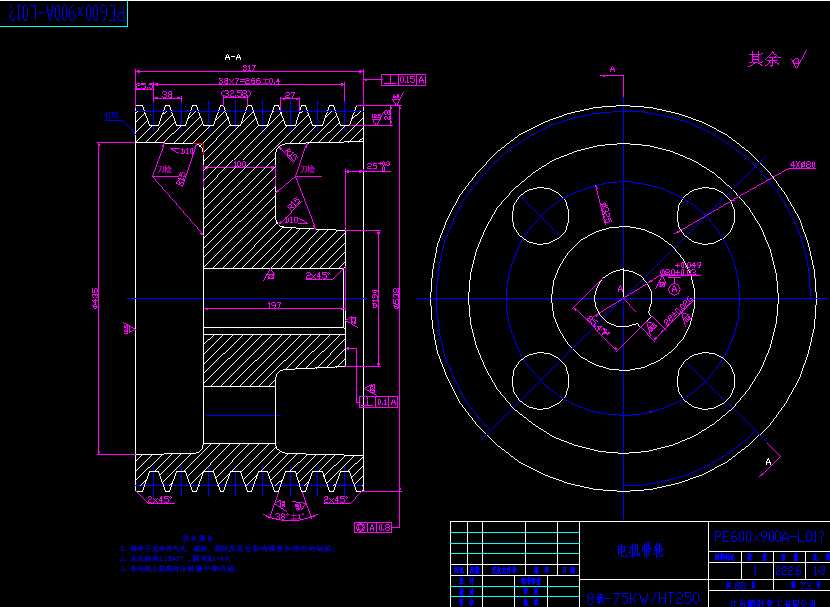The width and height of the screenshot is (830, 607).
Task: Select the (32.58) reference dimension
Action: 236,94
